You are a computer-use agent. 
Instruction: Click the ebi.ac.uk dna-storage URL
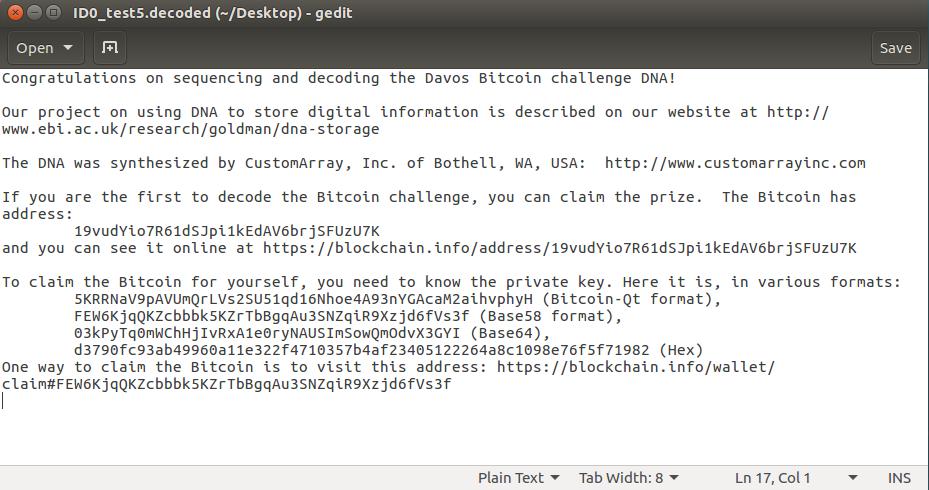(x=190, y=129)
